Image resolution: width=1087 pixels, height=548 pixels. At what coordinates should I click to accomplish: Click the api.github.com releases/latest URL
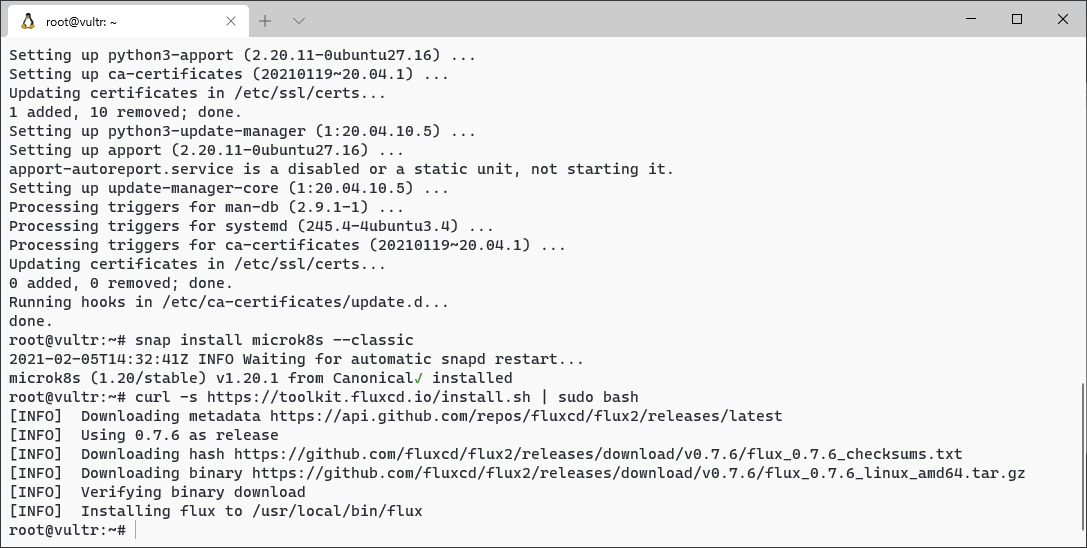click(525, 416)
